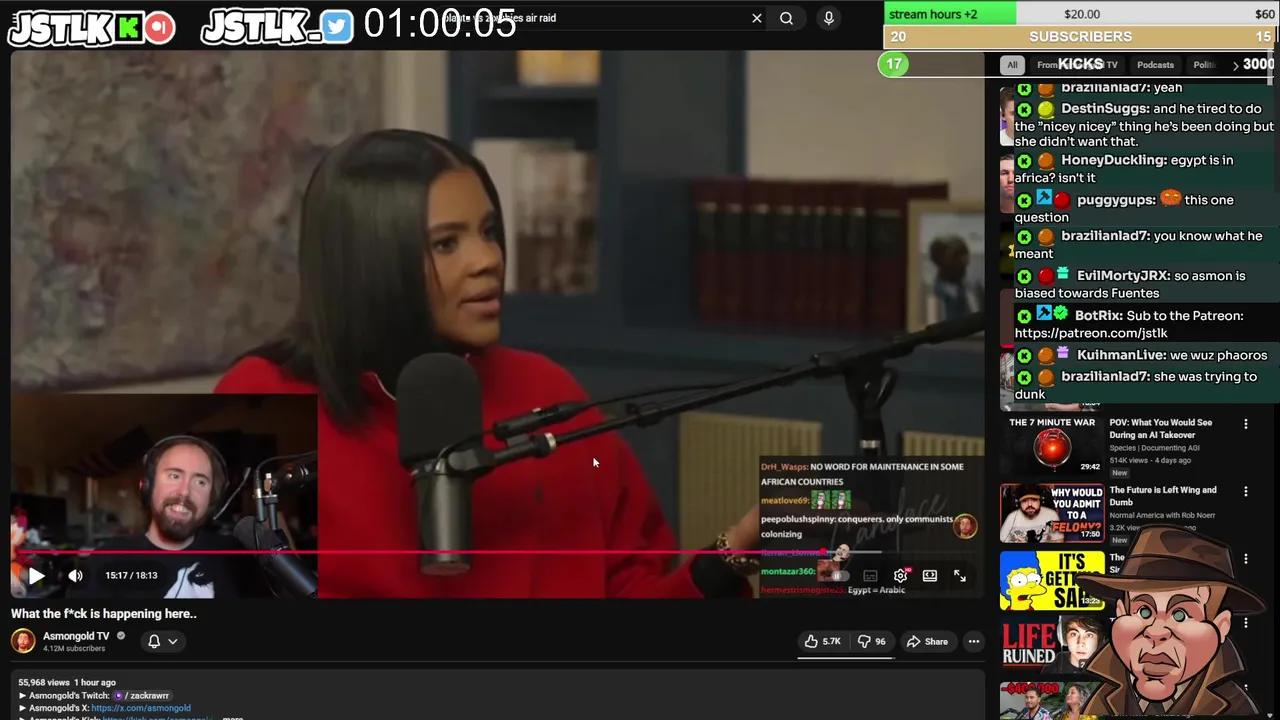Click the '55,968 views 1 hour ago' text
The width and height of the screenshot is (1280, 720).
click(67, 683)
